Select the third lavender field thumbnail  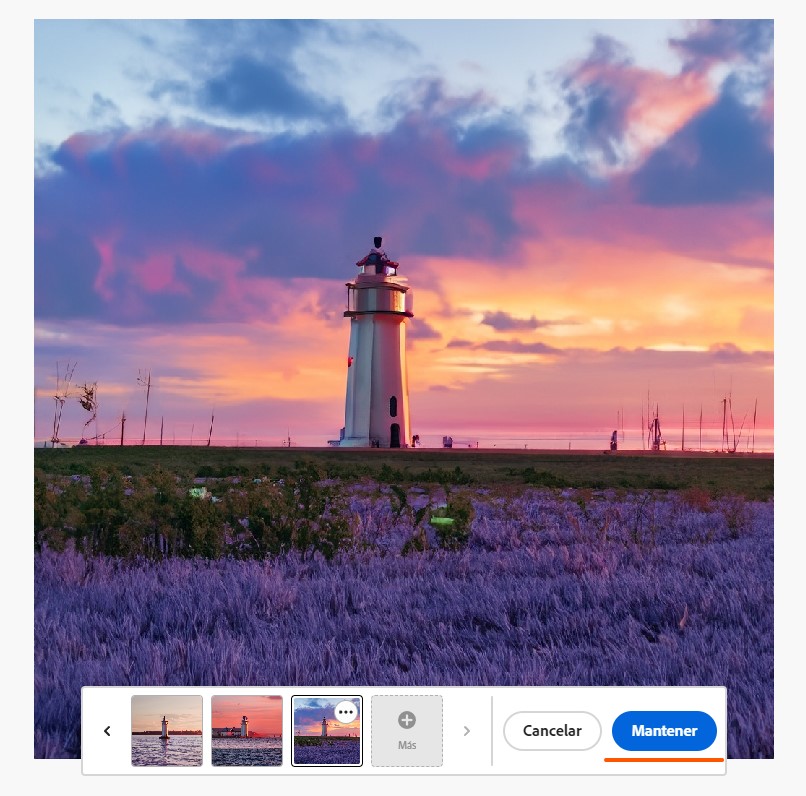(x=320, y=740)
